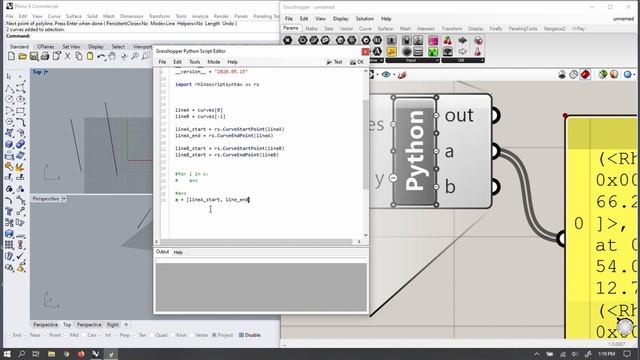Toggle the End osnap checkbox
This screenshot has height=360, width=640.
[x=9, y=335]
